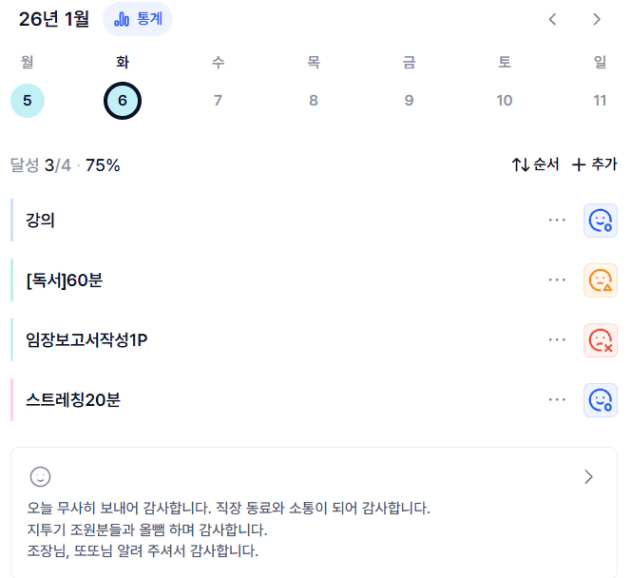Click the orange face icon for [독서]60분
Image resolution: width=631 pixels, height=578 pixels.
click(x=600, y=281)
